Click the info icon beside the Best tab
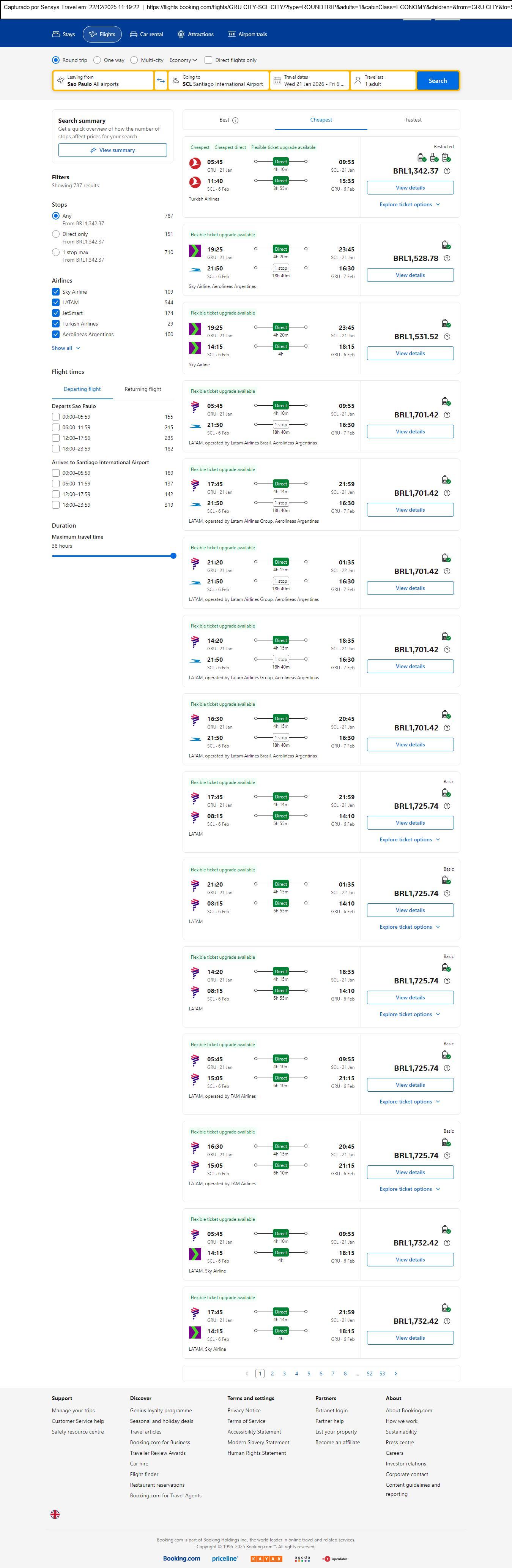 click(235, 120)
